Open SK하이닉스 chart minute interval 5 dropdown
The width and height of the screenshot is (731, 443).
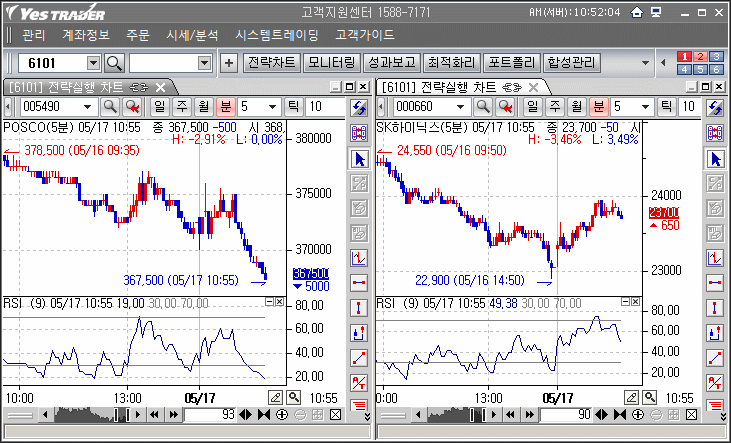coord(645,107)
